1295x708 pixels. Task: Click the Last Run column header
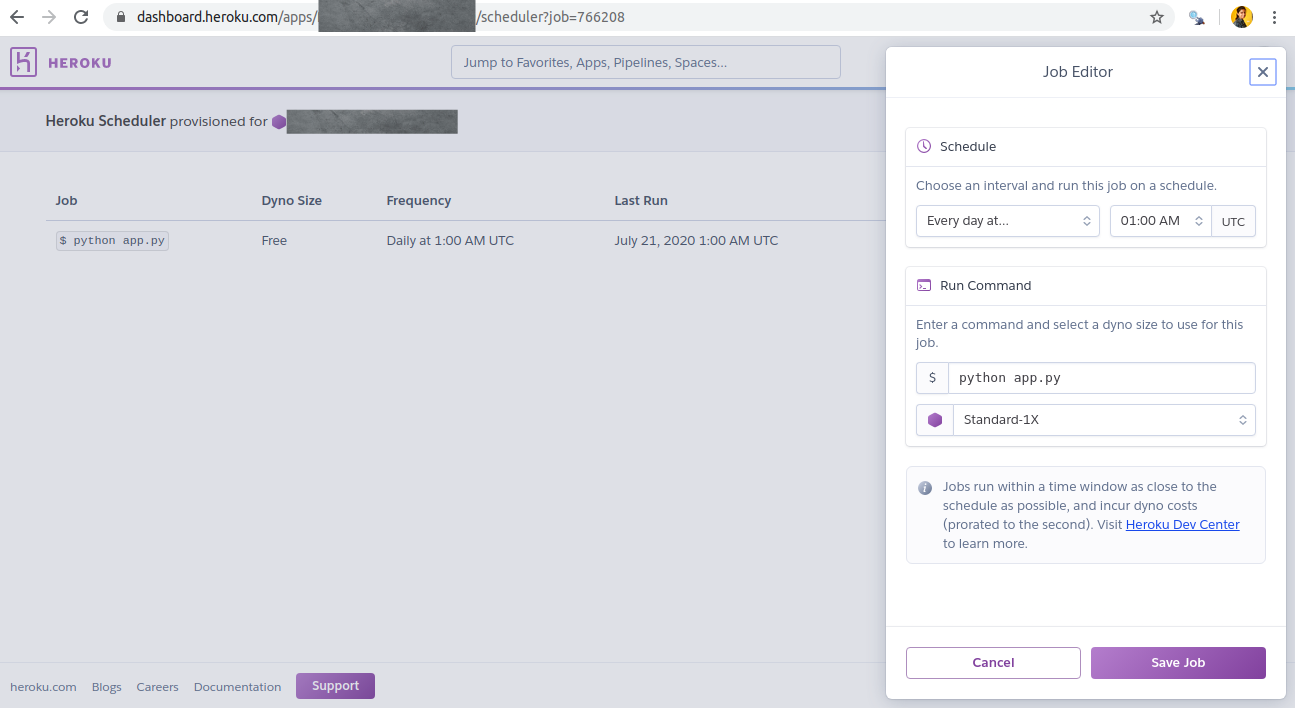coord(641,201)
